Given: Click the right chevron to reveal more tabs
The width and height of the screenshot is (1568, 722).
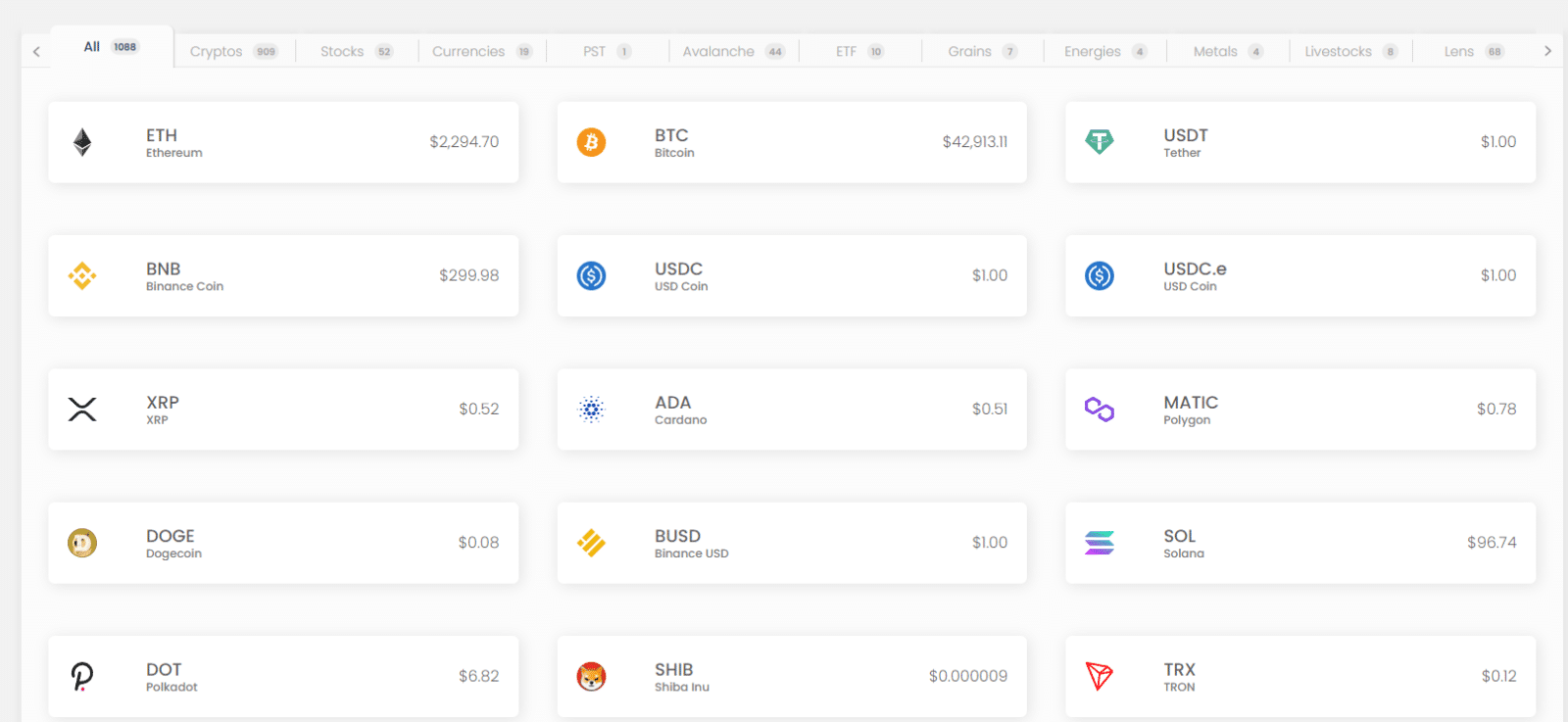Looking at the screenshot, I should click(1549, 50).
